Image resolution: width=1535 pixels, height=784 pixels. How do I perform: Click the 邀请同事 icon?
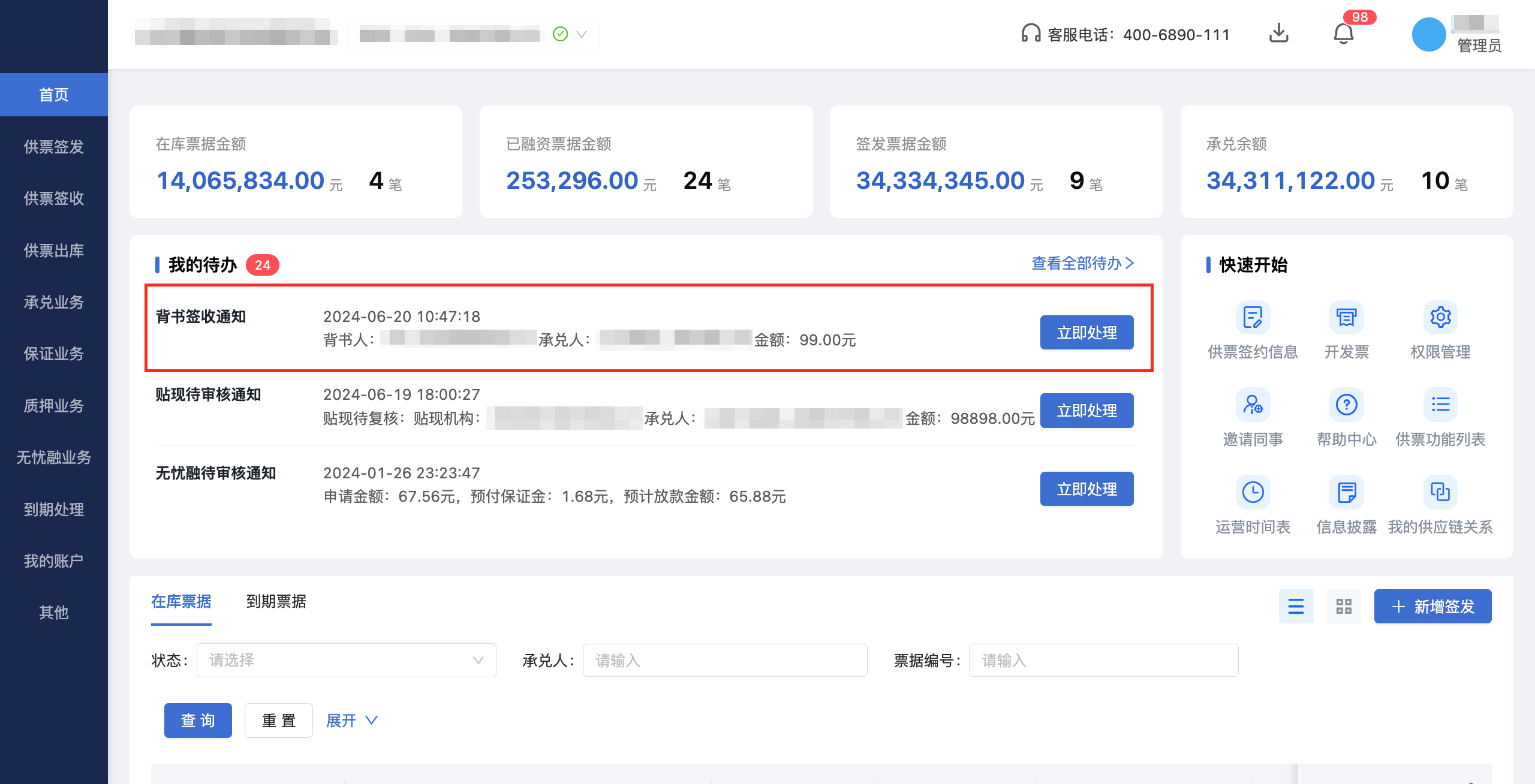[1253, 405]
